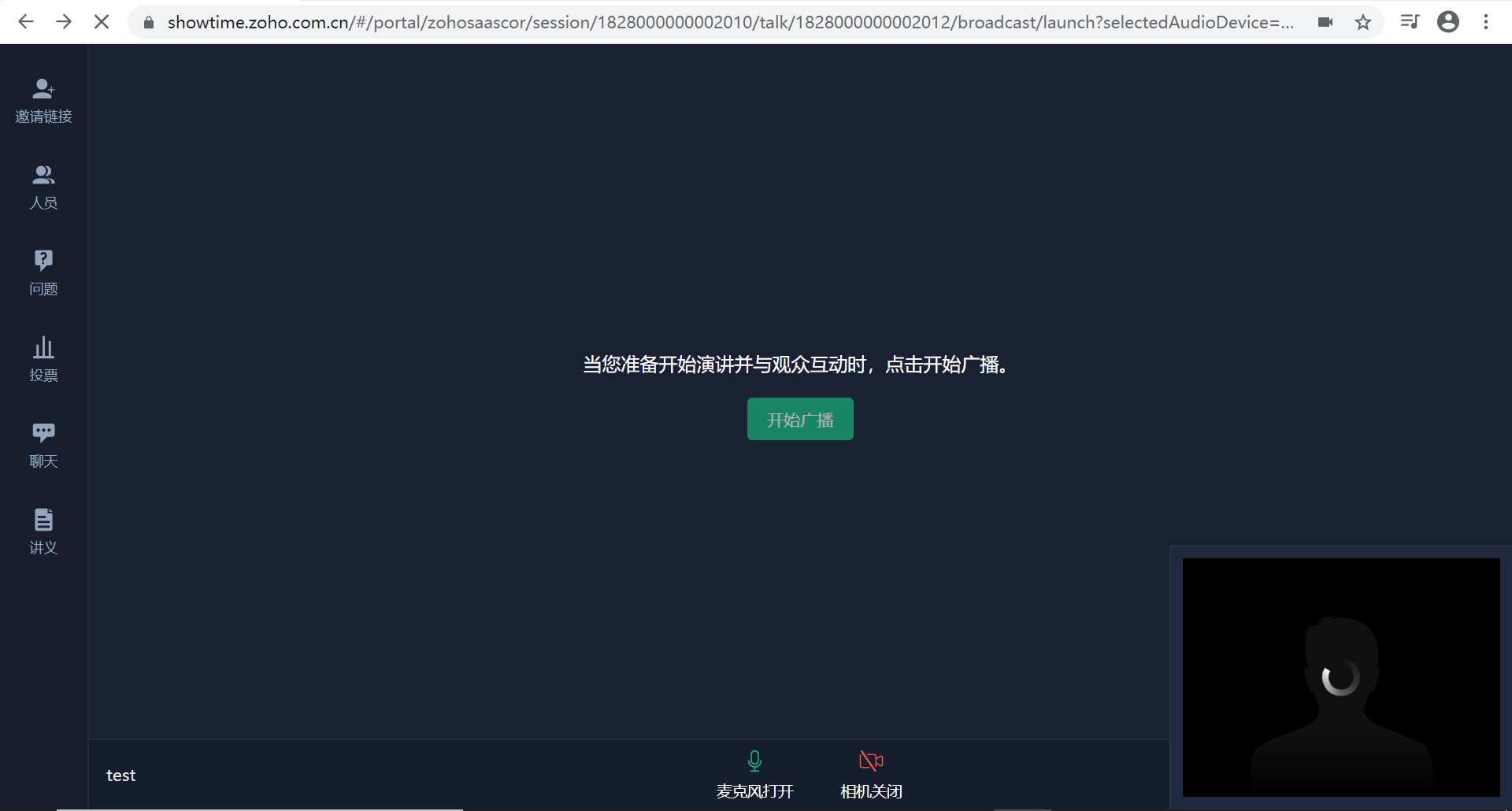The image size is (1512, 811).
Task: Open the media control icon
Action: [1410, 22]
